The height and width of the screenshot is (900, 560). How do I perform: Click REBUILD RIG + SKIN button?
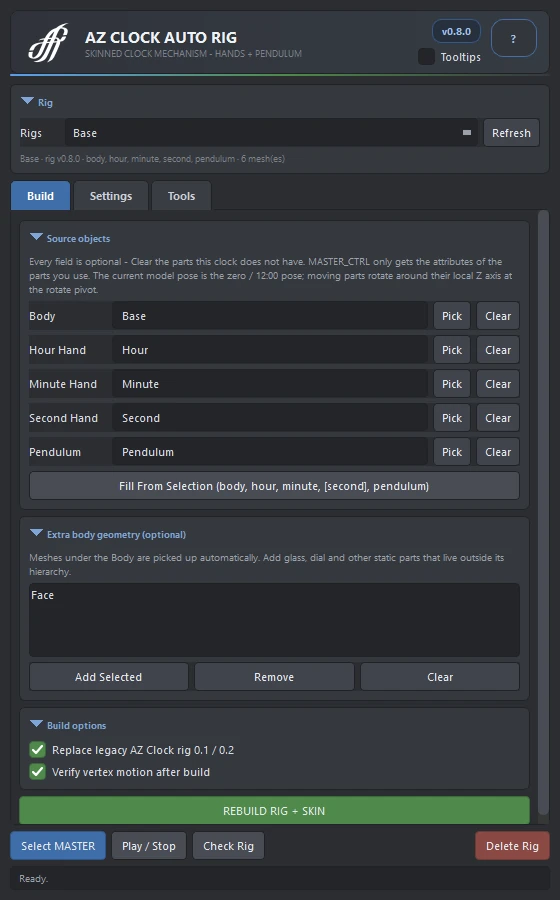pyautogui.click(x=274, y=810)
